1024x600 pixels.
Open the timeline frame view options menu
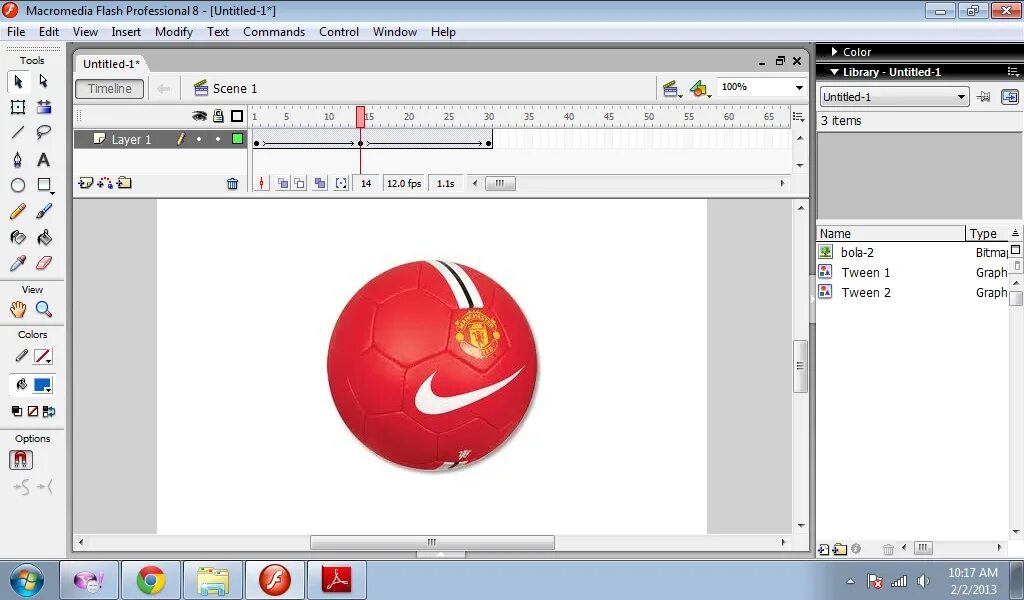point(799,116)
